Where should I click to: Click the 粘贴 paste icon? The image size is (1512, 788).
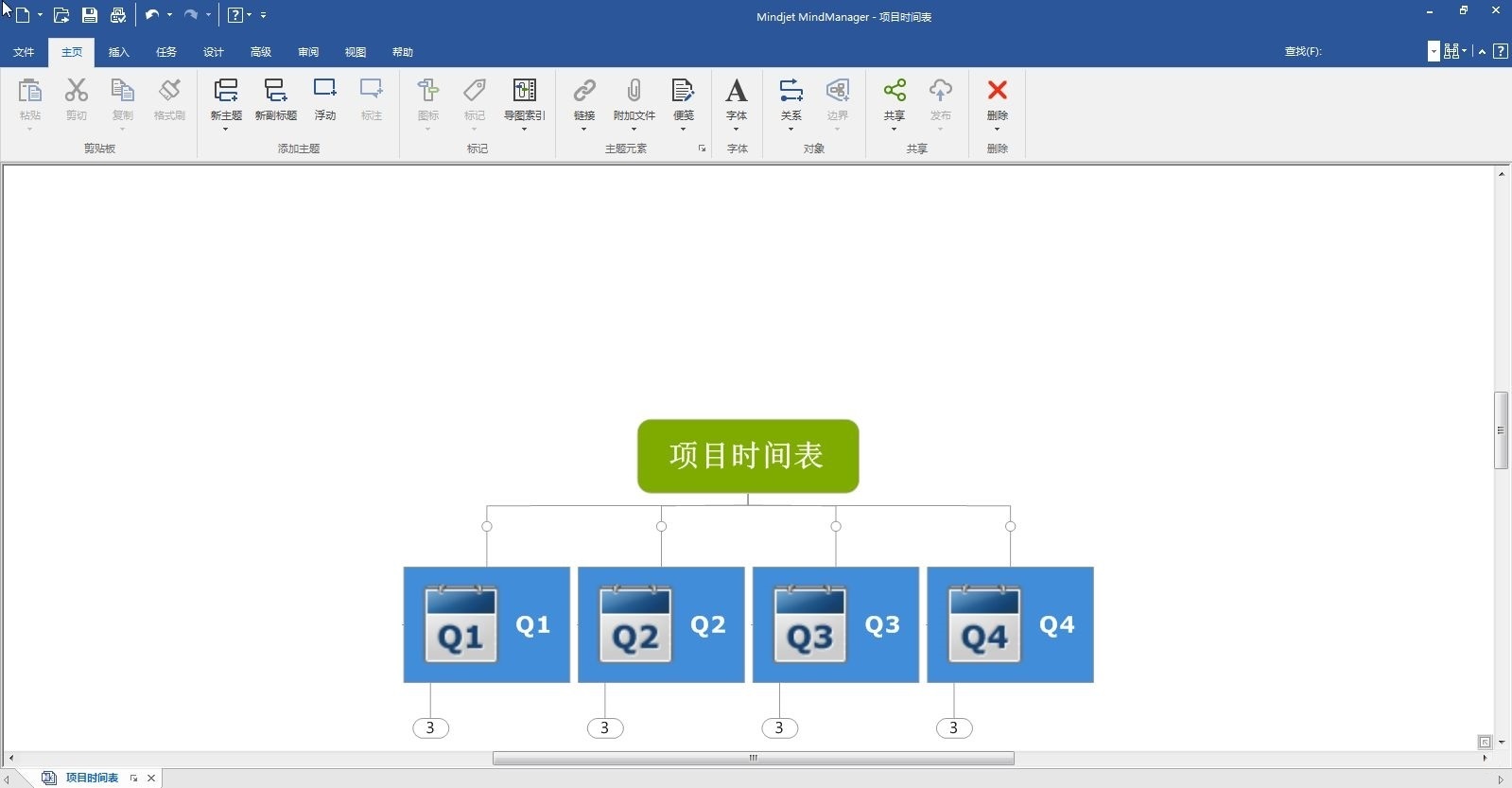[x=30, y=91]
